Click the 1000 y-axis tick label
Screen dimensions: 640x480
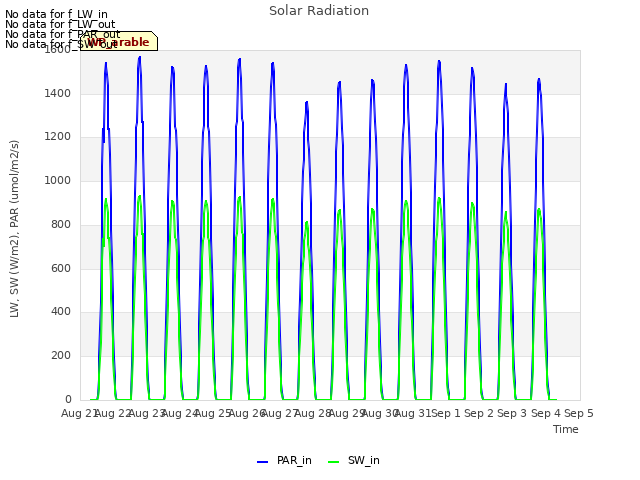pyautogui.click(x=58, y=180)
